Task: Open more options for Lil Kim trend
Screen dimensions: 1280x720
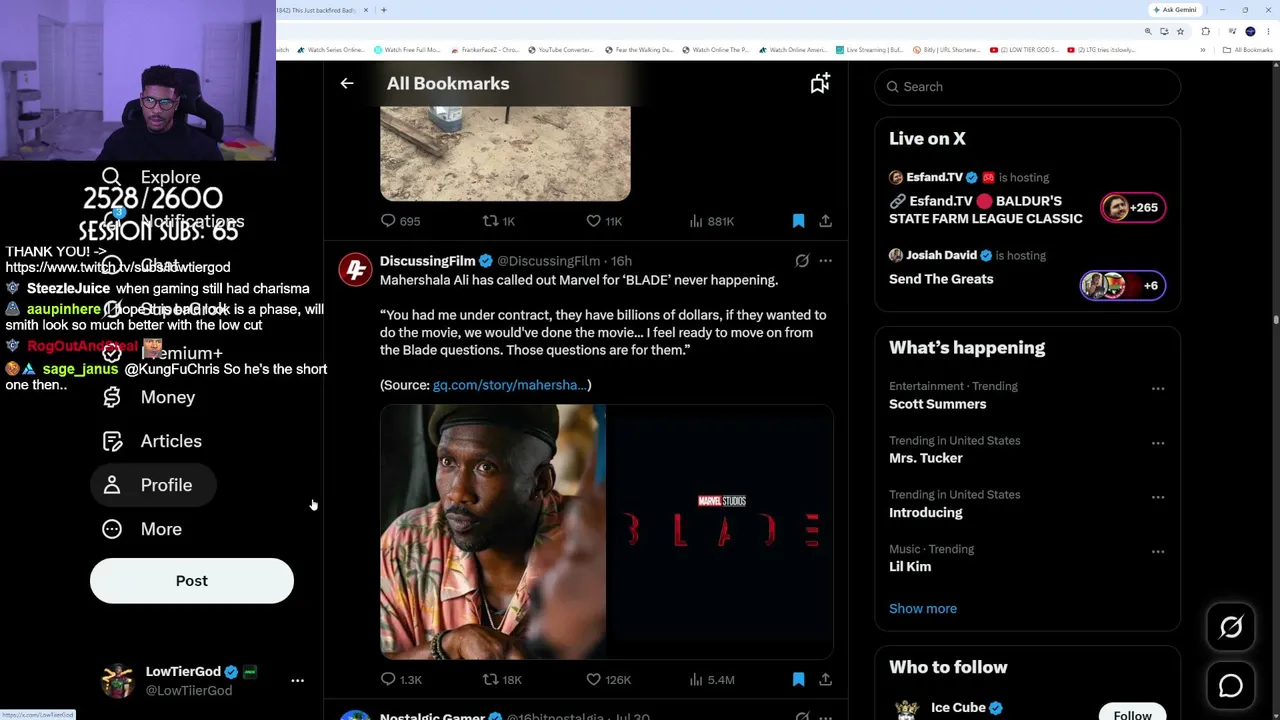Action: (1158, 551)
